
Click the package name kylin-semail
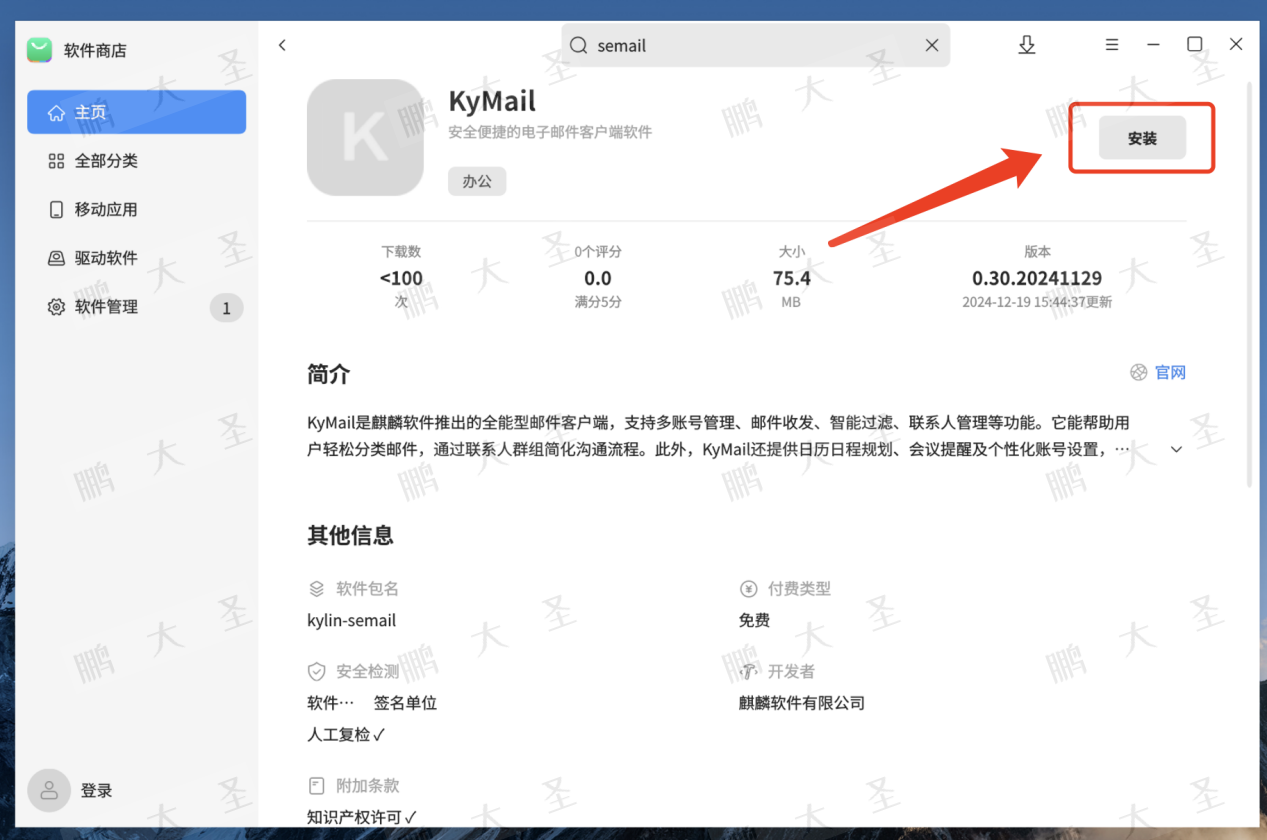(352, 621)
